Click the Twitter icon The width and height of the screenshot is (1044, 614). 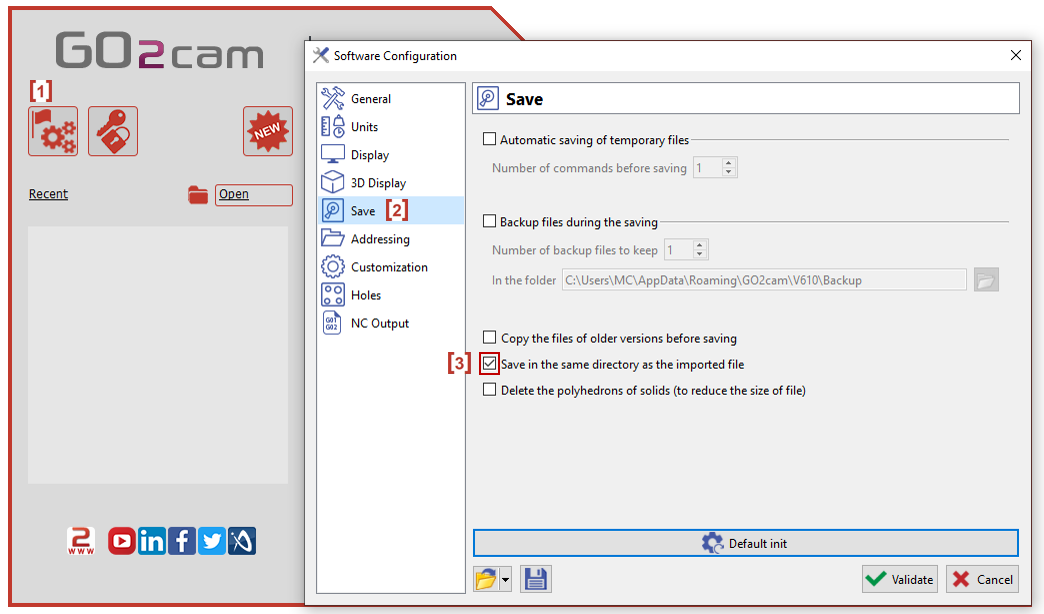point(212,541)
